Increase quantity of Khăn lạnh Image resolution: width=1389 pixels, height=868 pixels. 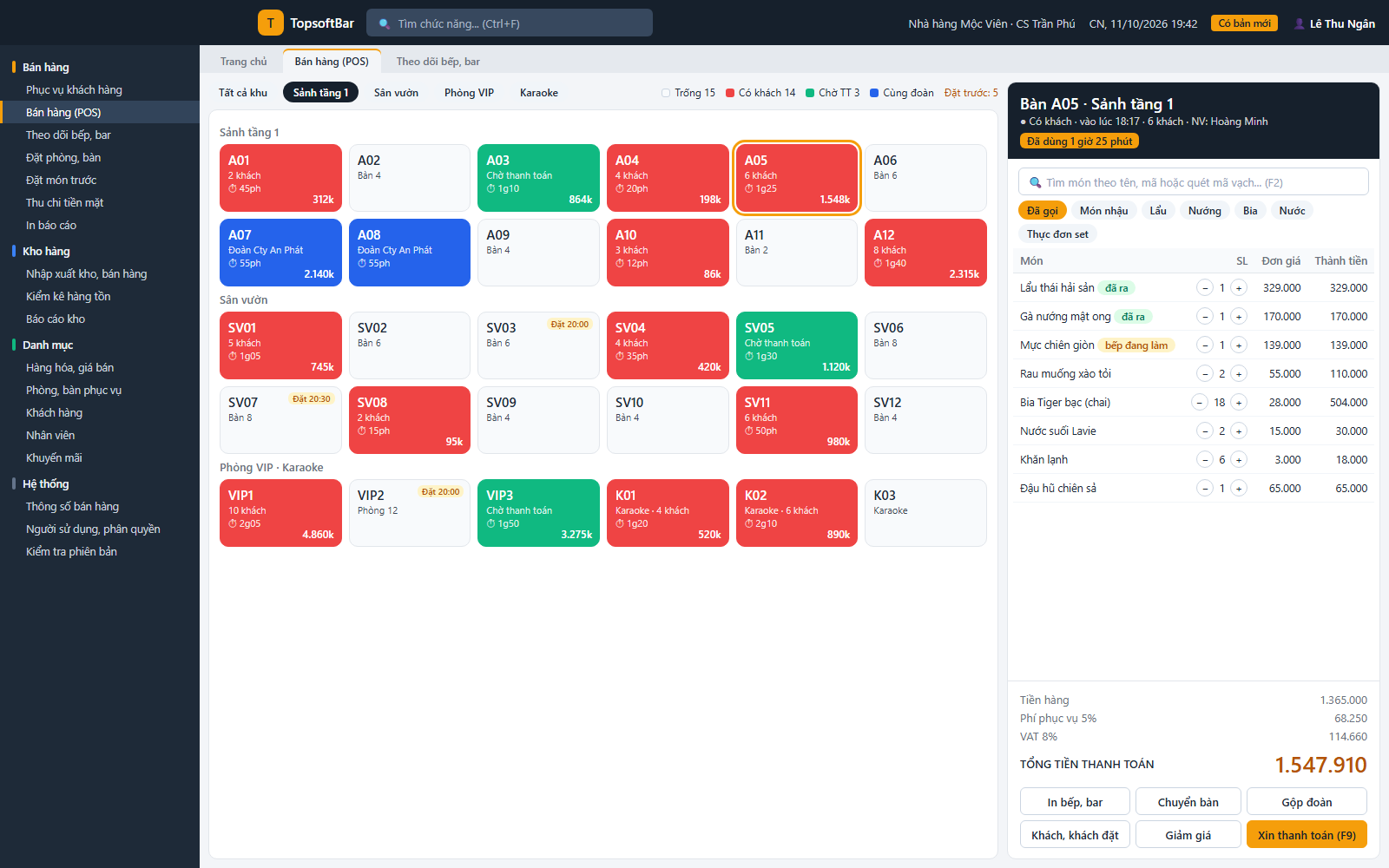coord(1239,459)
